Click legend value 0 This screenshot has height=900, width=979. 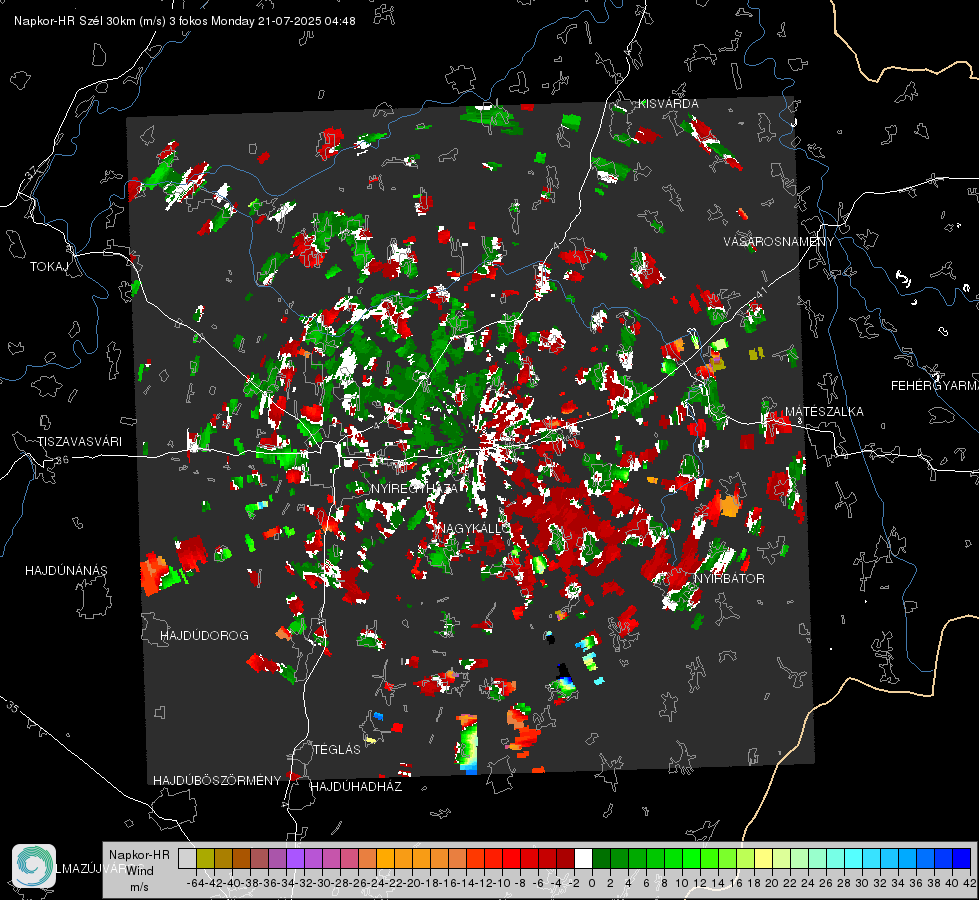point(592,883)
